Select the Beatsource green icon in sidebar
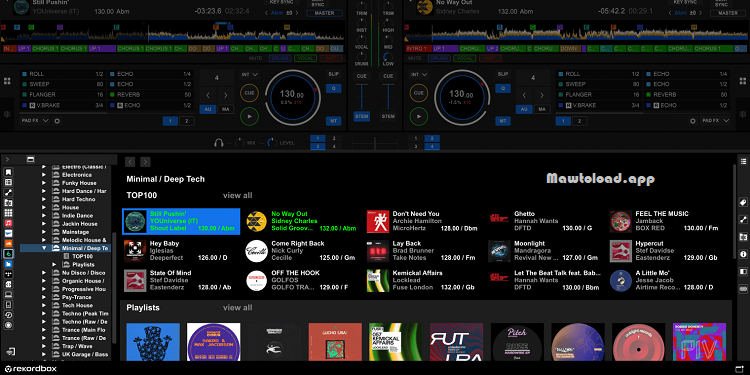The height and width of the screenshot is (375, 750). [8, 254]
